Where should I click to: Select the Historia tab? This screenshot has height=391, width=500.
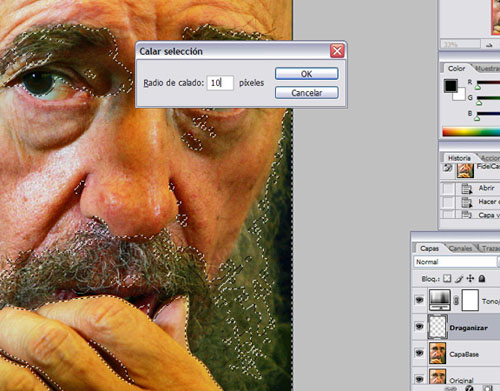[459, 158]
